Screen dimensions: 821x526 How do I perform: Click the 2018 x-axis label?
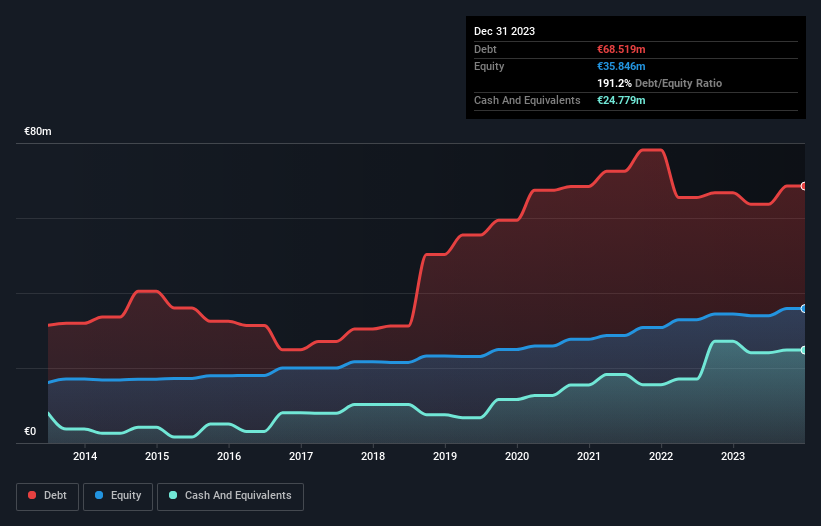click(x=373, y=456)
